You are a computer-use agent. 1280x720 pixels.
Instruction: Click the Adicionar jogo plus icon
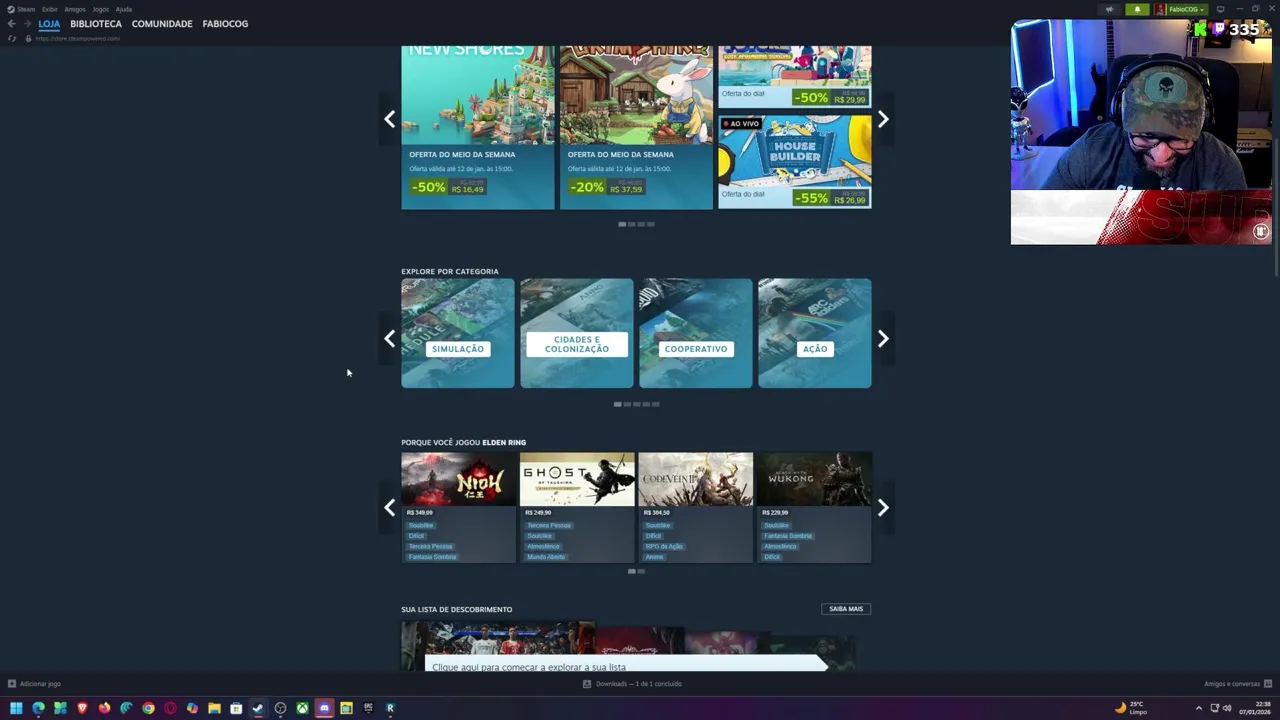(12, 684)
